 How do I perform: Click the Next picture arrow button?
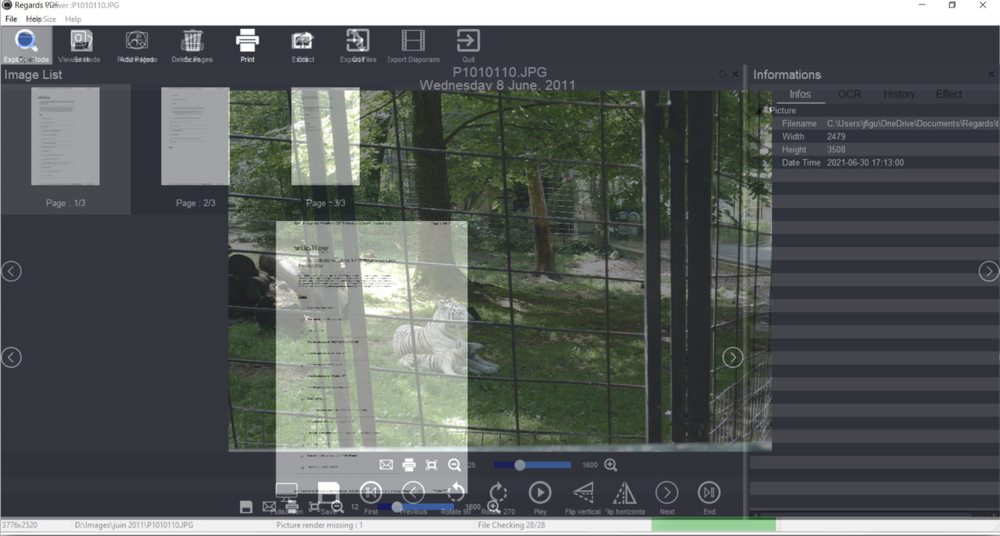[x=667, y=493]
